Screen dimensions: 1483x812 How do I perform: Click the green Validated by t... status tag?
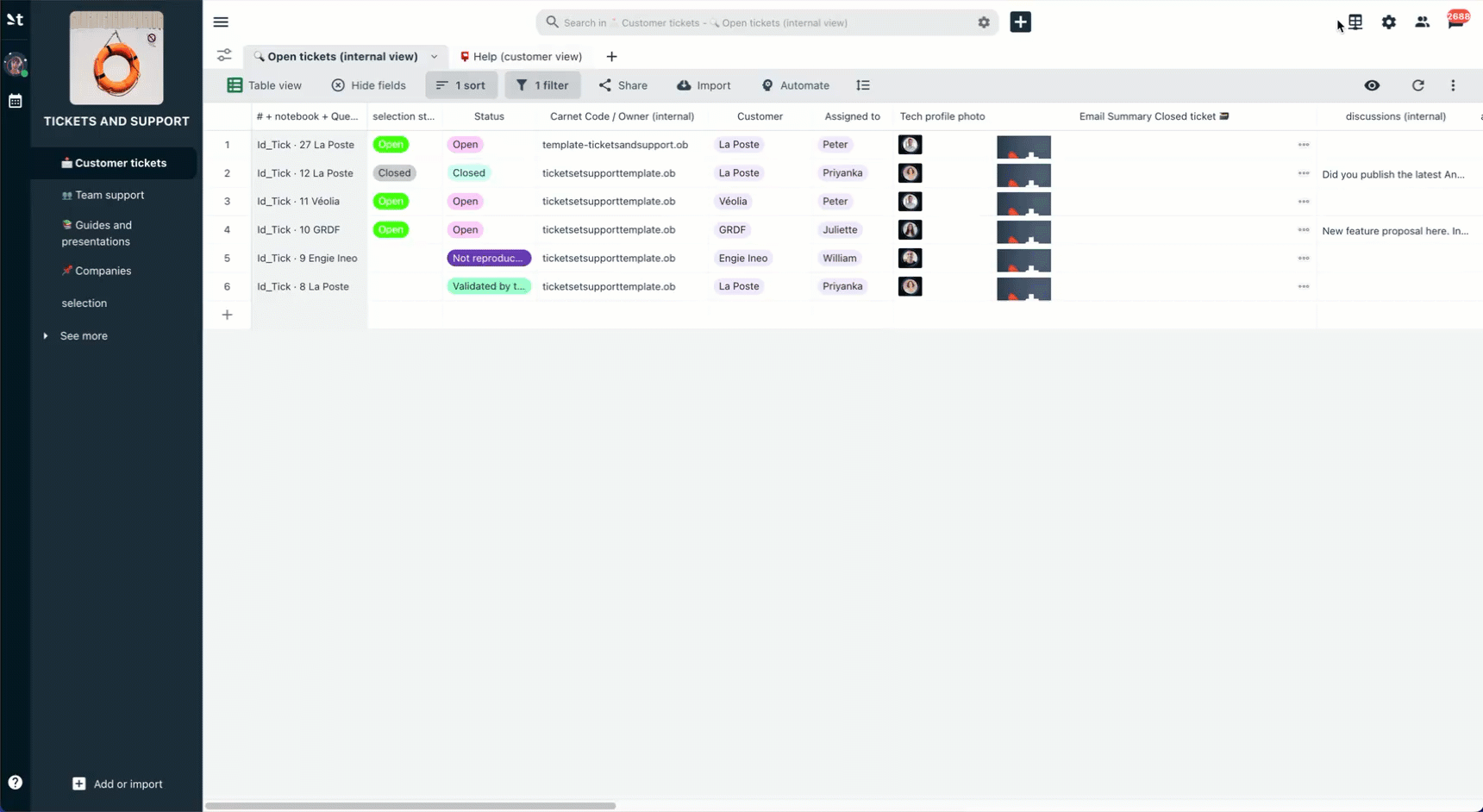pyautogui.click(x=489, y=287)
